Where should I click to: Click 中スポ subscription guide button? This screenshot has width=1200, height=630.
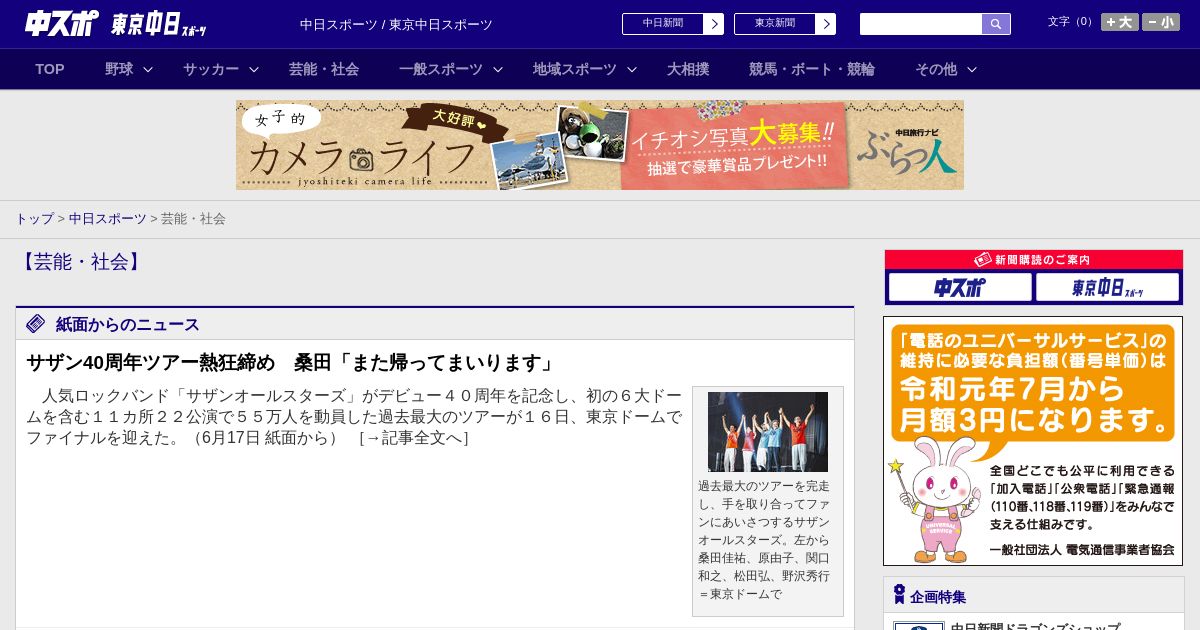[x=960, y=288]
